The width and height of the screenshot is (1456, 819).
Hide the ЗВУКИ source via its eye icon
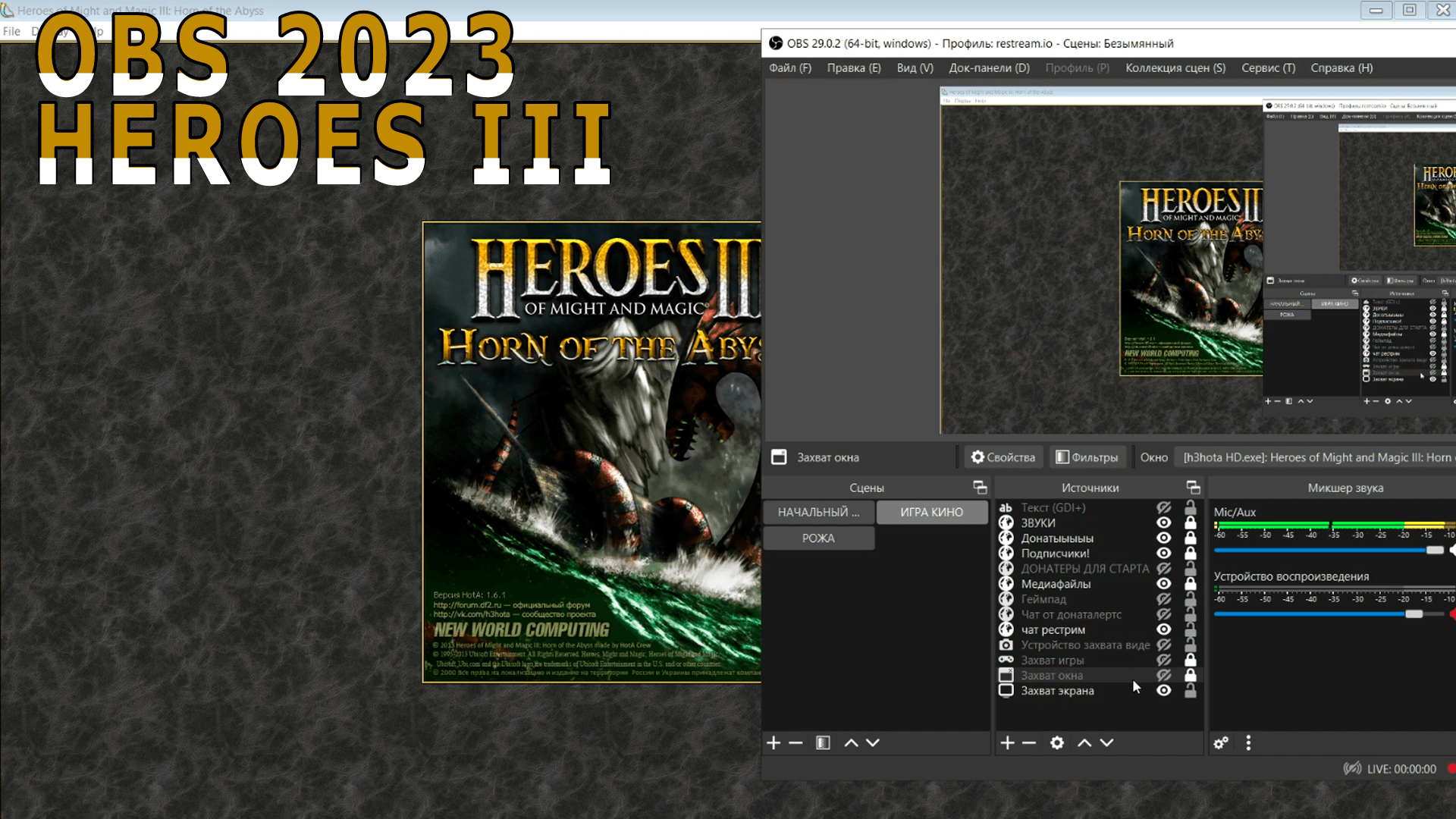point(1163,523)
